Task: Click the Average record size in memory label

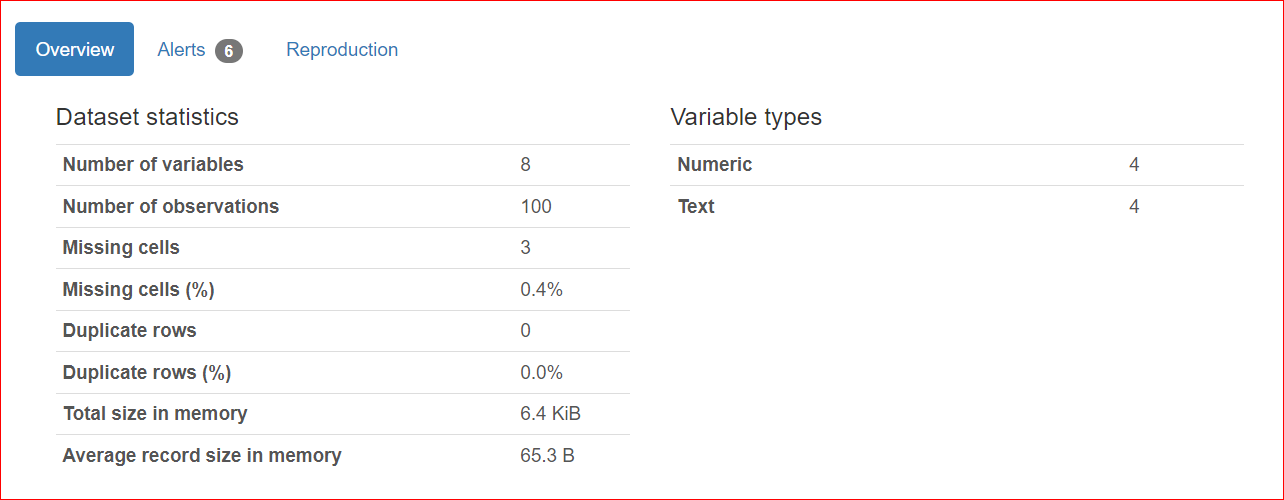Action: pyautogui.click(x=202, y=455)
